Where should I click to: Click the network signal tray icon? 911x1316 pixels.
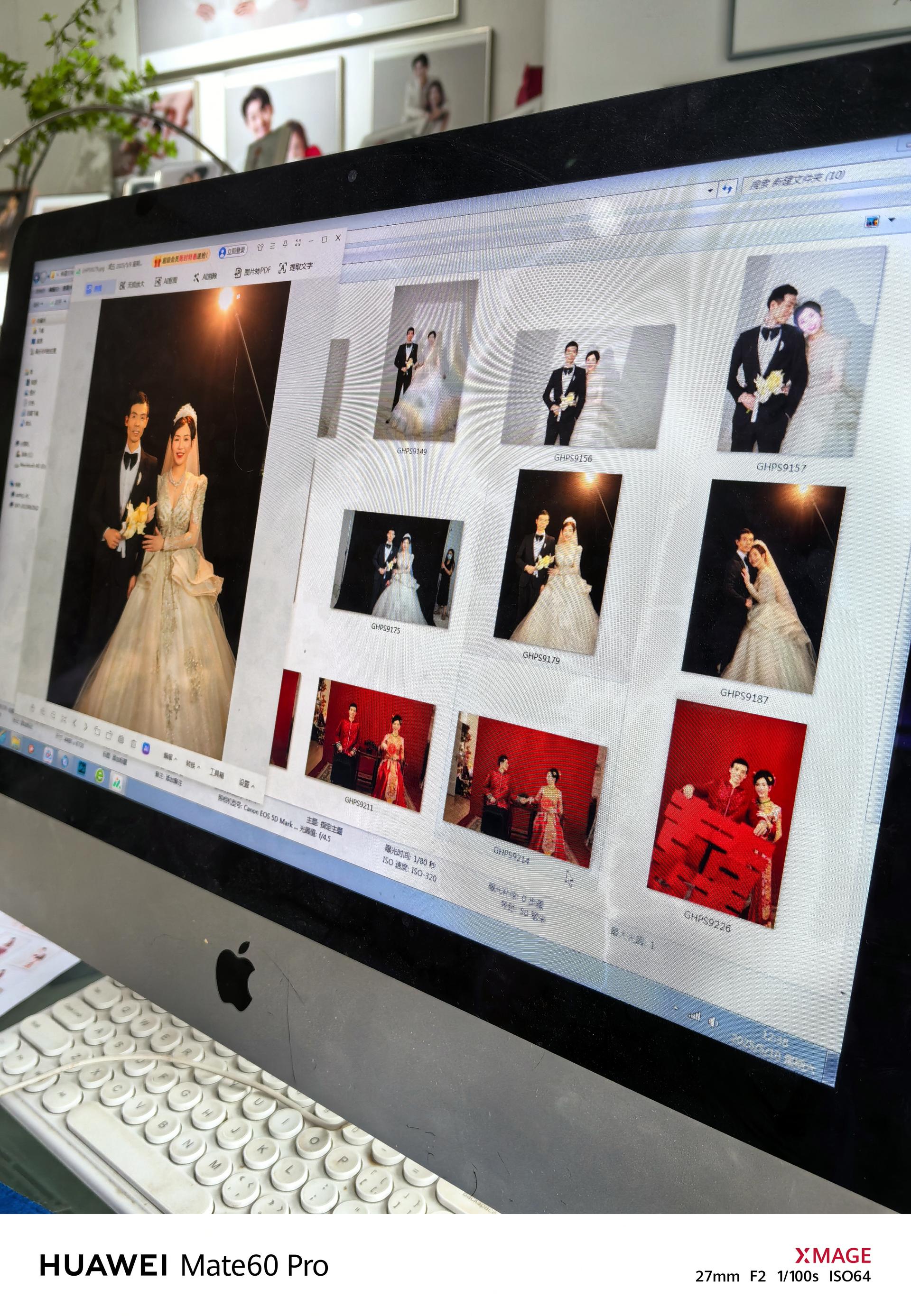coord(694,1015)
